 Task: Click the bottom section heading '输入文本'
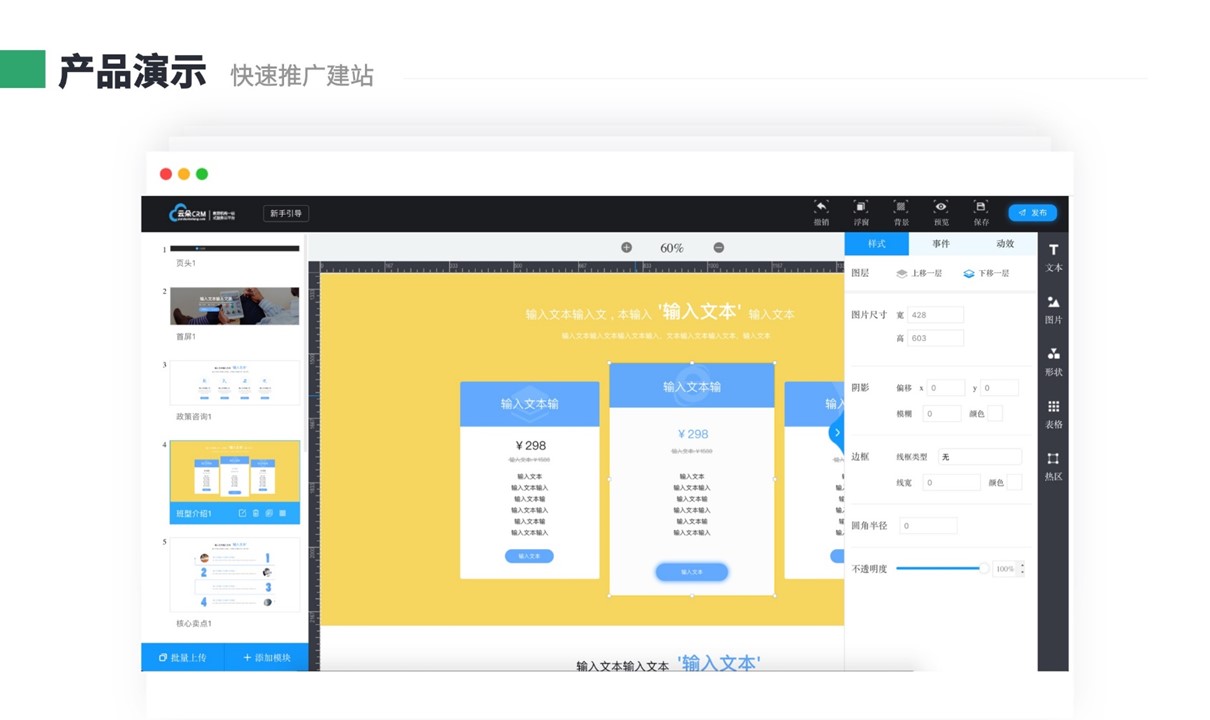click(x=719, y=662)
